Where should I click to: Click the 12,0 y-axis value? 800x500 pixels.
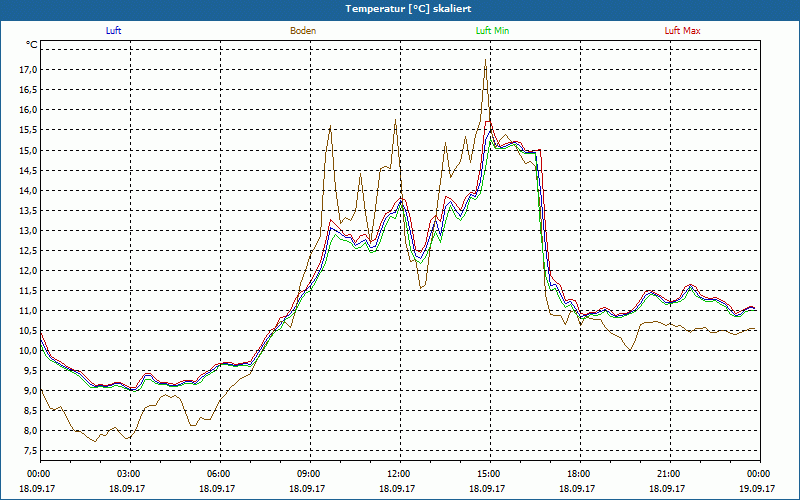[28, 271]
